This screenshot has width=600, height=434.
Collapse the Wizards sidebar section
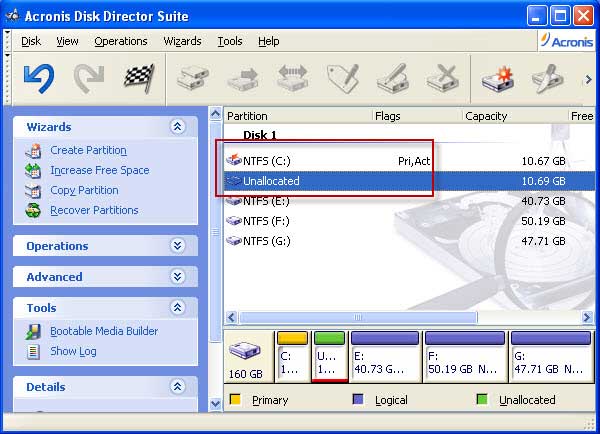(178, 127)
